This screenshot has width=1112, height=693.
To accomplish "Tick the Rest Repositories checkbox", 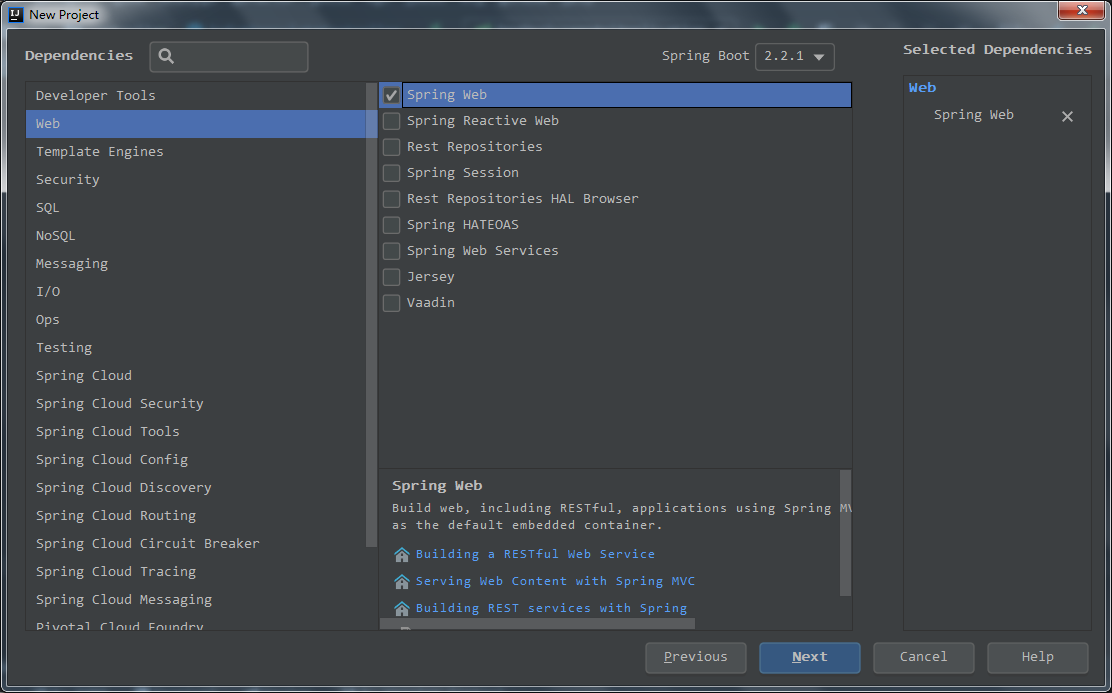I will point(392,147).
